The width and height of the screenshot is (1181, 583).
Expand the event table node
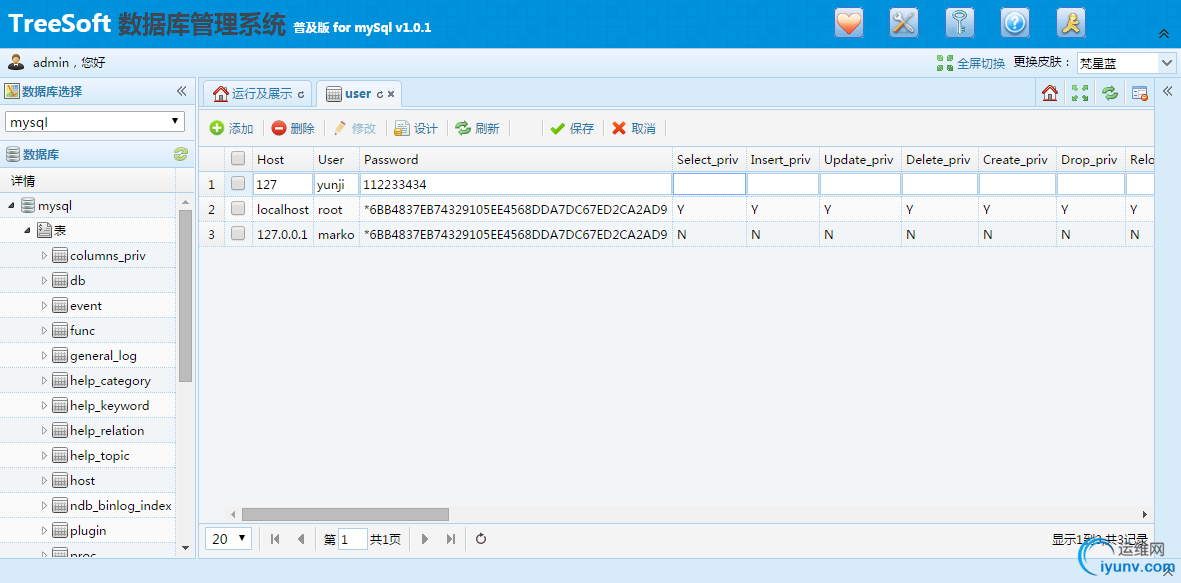44,306
